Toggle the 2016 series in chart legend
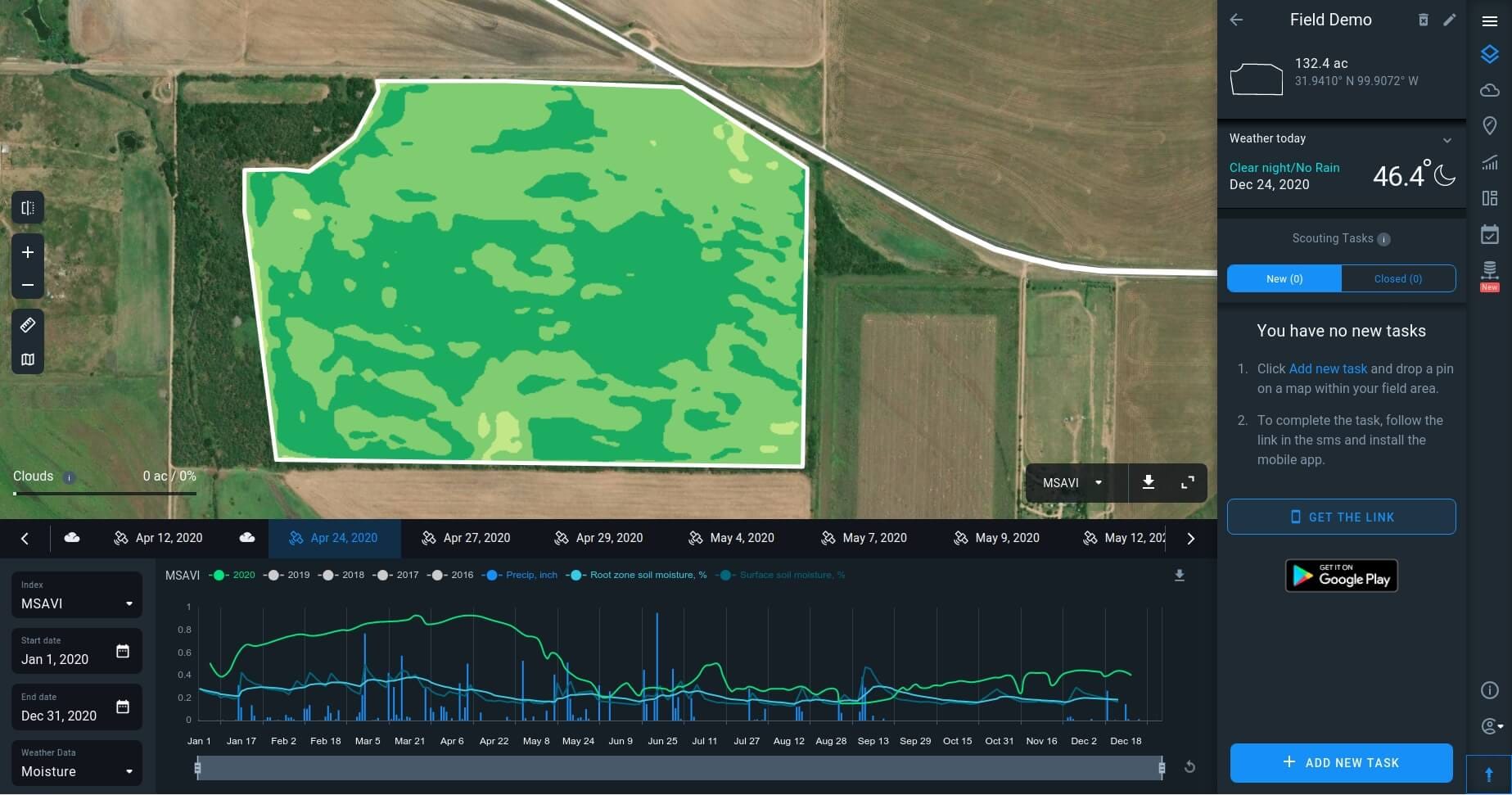Screen dimensions: 1512x795 click(451, 575)
